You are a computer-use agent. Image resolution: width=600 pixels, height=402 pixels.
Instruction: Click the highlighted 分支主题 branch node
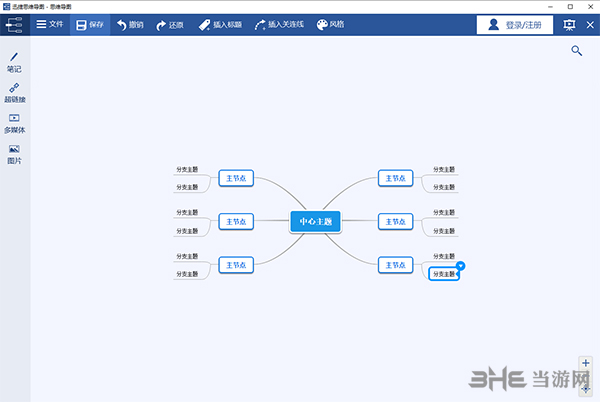(444, 274)
